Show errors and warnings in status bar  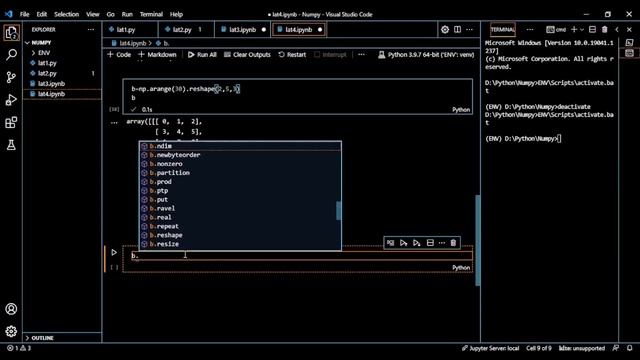[19, 348]
